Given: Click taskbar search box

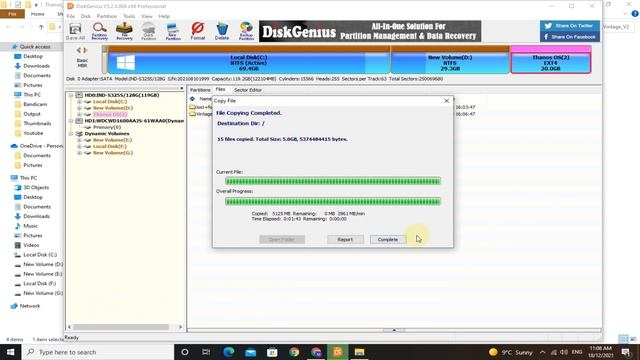Looking at the screenshot, I should 98,352.
